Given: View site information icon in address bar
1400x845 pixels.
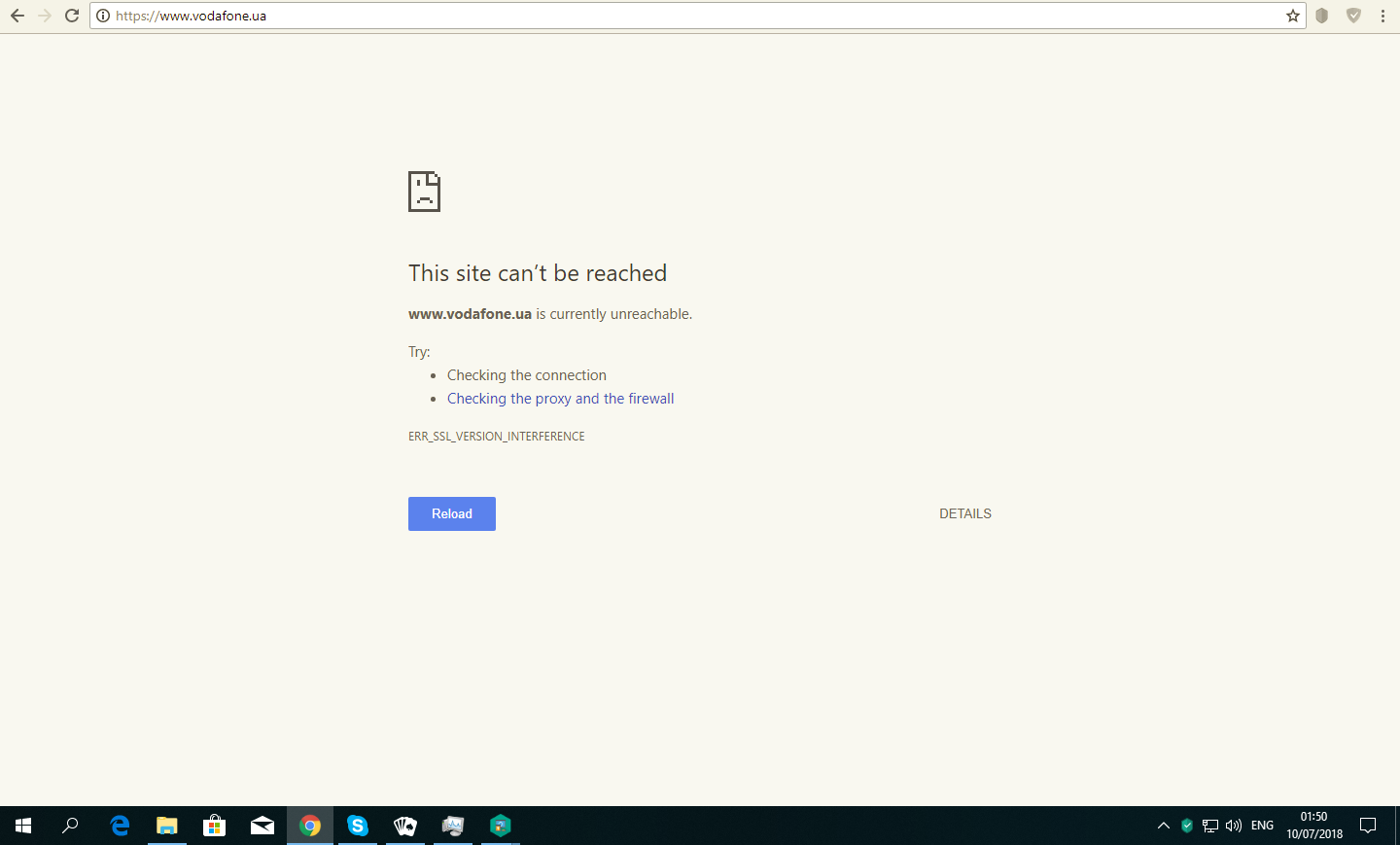Looking at the screenshot, I should click(x=103, y=16).
